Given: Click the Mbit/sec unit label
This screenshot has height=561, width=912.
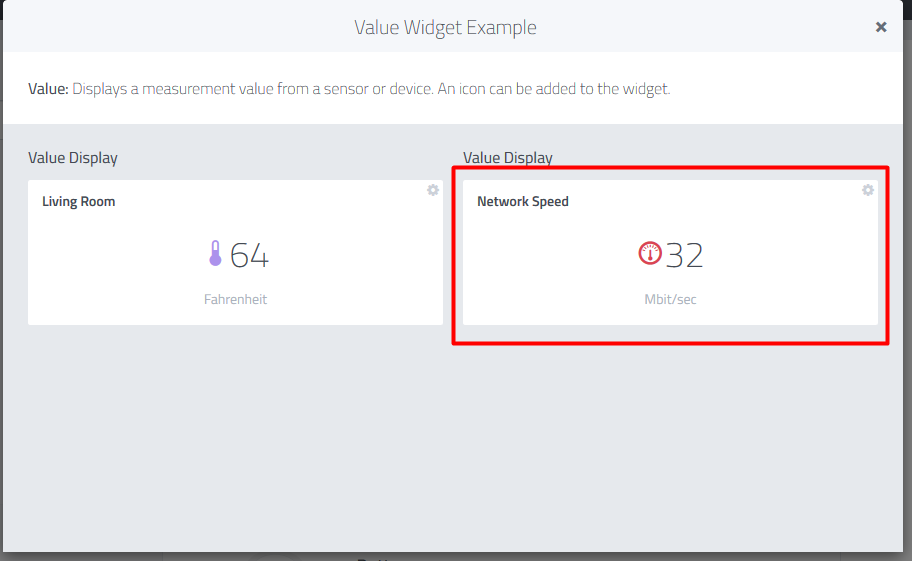Looking at the screenshot, I should point(670,299).
